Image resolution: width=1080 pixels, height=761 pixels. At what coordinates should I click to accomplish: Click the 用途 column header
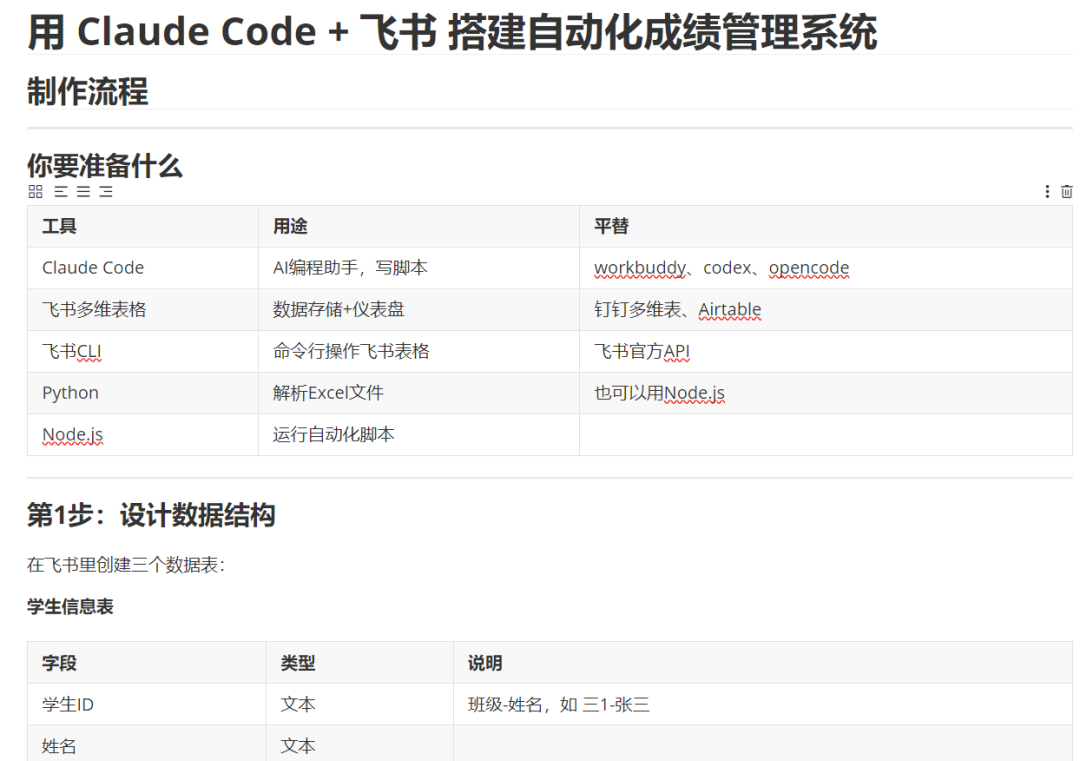[x=419, y=226]
